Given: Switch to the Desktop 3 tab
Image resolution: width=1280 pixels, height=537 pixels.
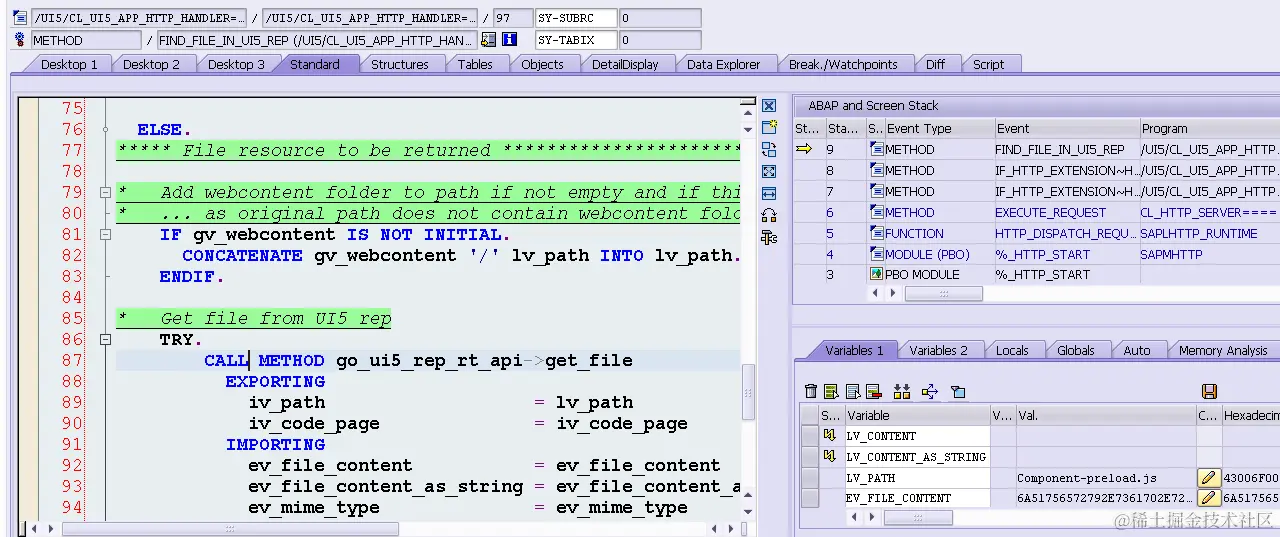Looking at the screenshot, I should coord(237,64).
